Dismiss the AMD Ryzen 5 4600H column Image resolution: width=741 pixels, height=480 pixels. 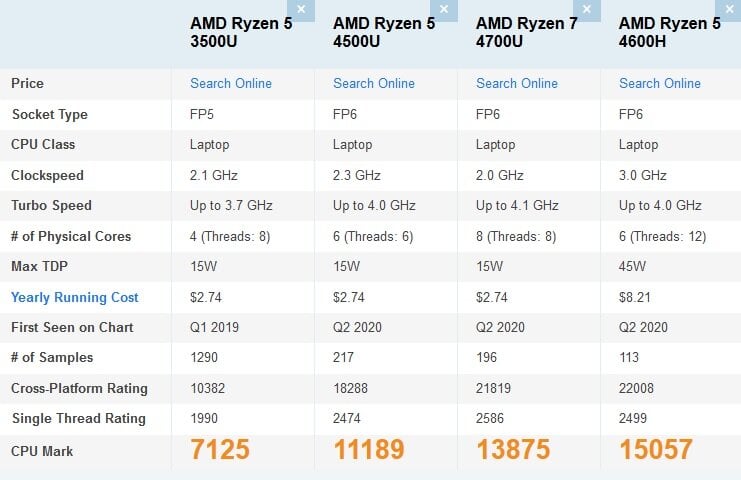coord(733,9)
